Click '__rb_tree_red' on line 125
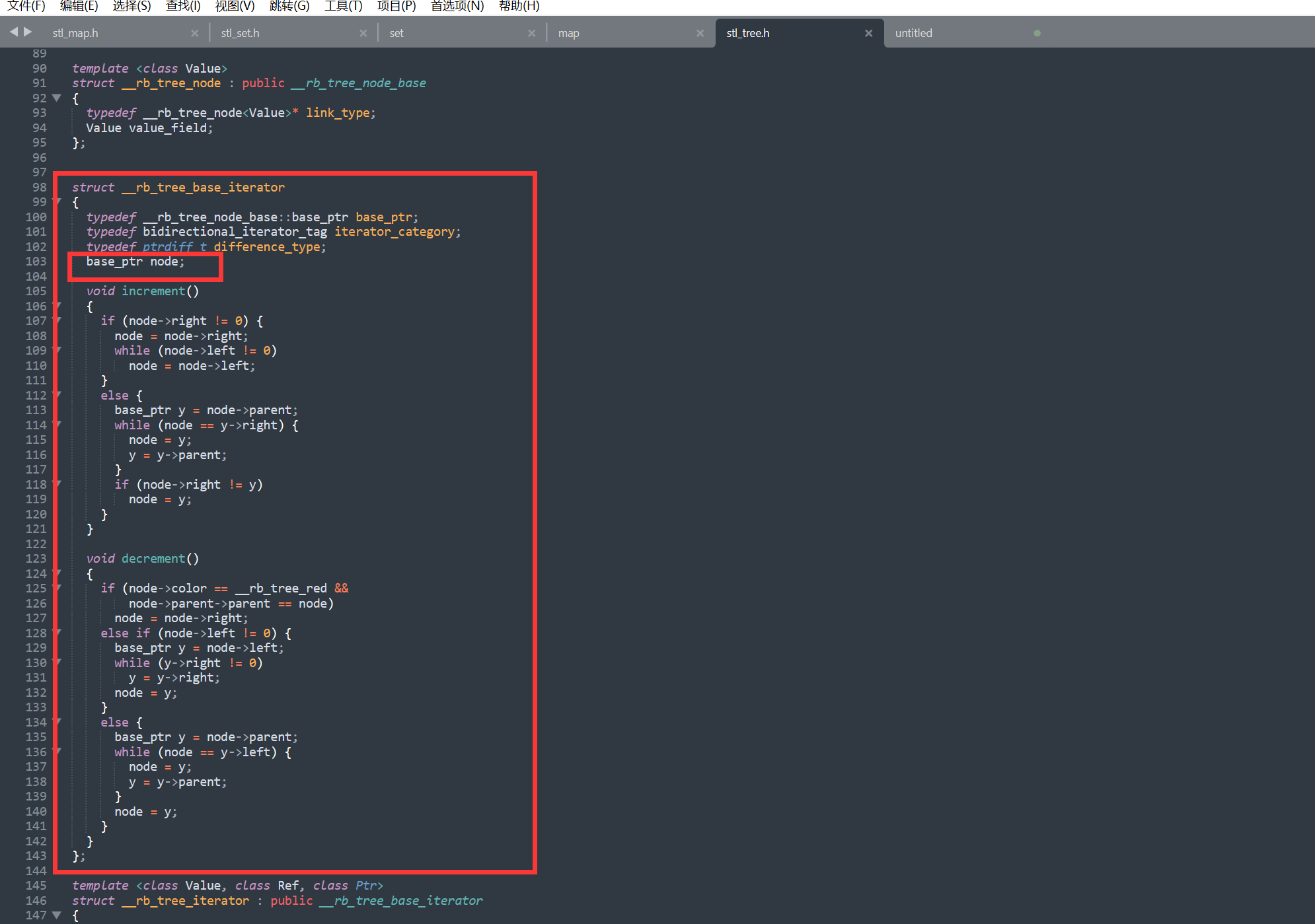The image size is (1315, 924). [x=281, y=588]
